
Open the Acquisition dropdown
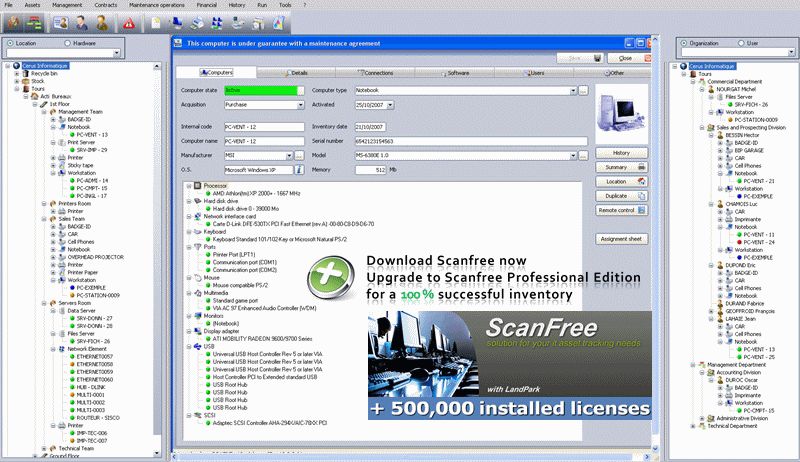click(301, 105)
